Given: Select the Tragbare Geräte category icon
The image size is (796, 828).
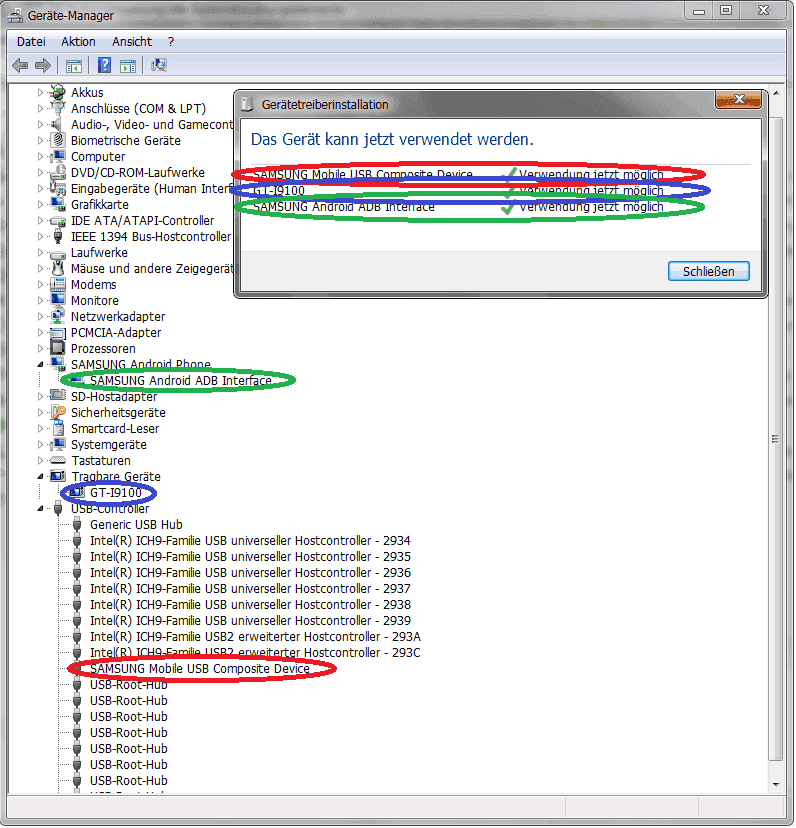Looking at the screenshot, I should (x=57, y=476).
